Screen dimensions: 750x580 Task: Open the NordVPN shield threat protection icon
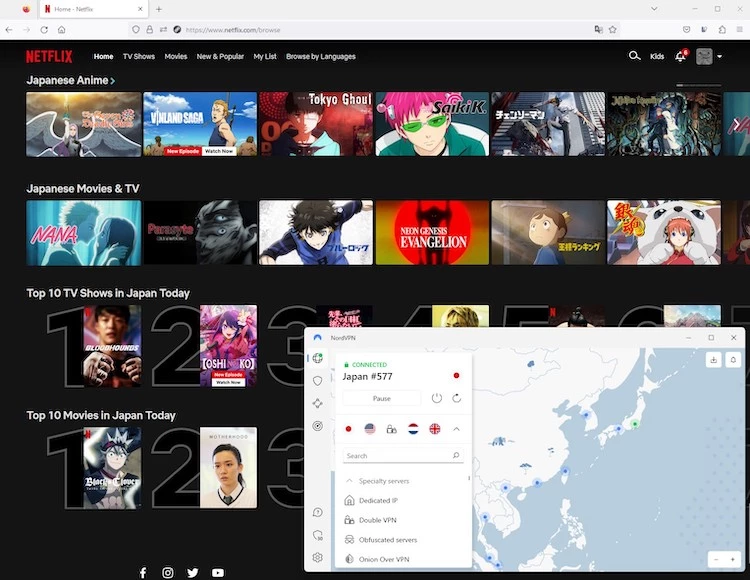coord(318,381)
